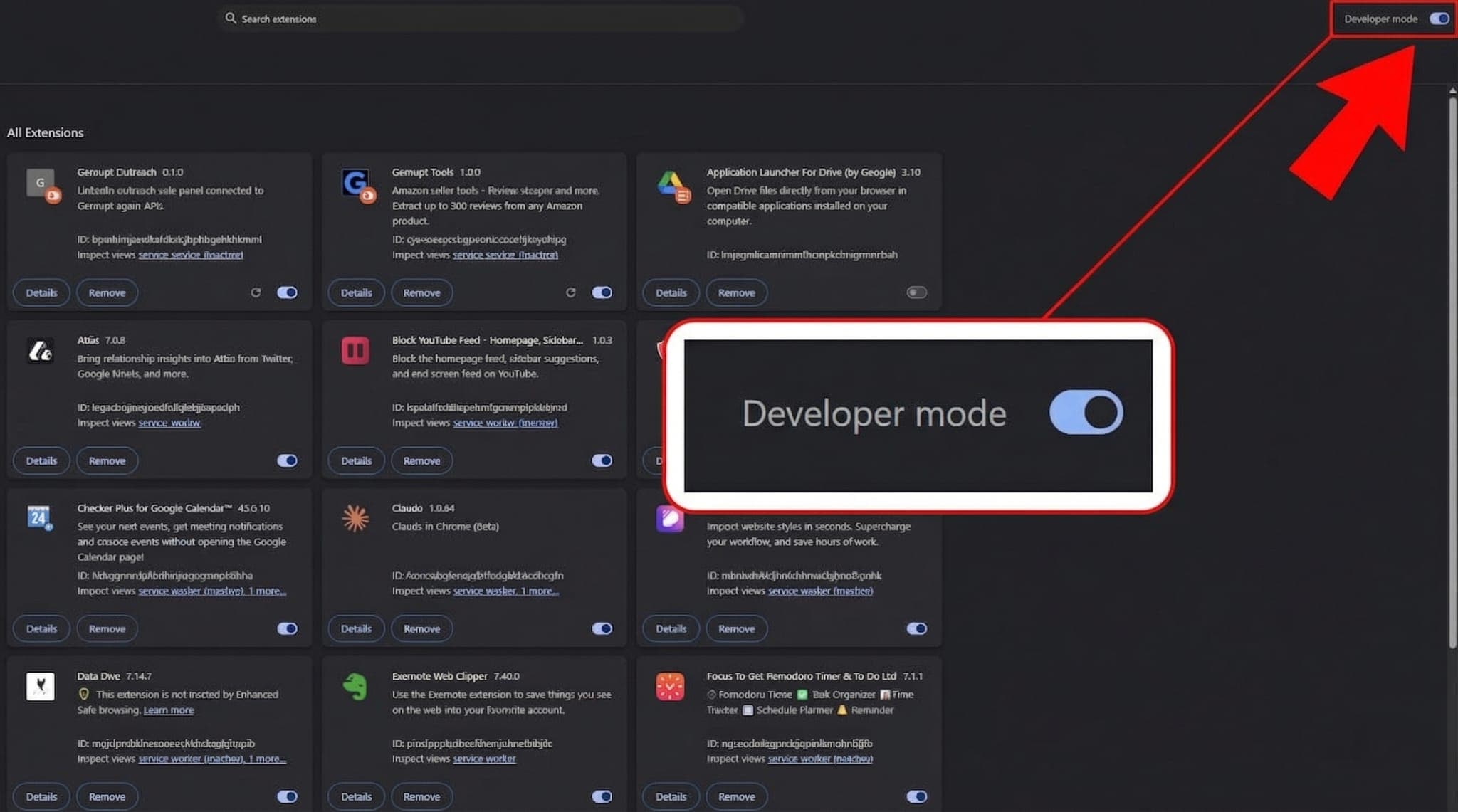Remove Block YouTube Feed extension
Viewport: 1458px width, 812px height.
point(421,460)
